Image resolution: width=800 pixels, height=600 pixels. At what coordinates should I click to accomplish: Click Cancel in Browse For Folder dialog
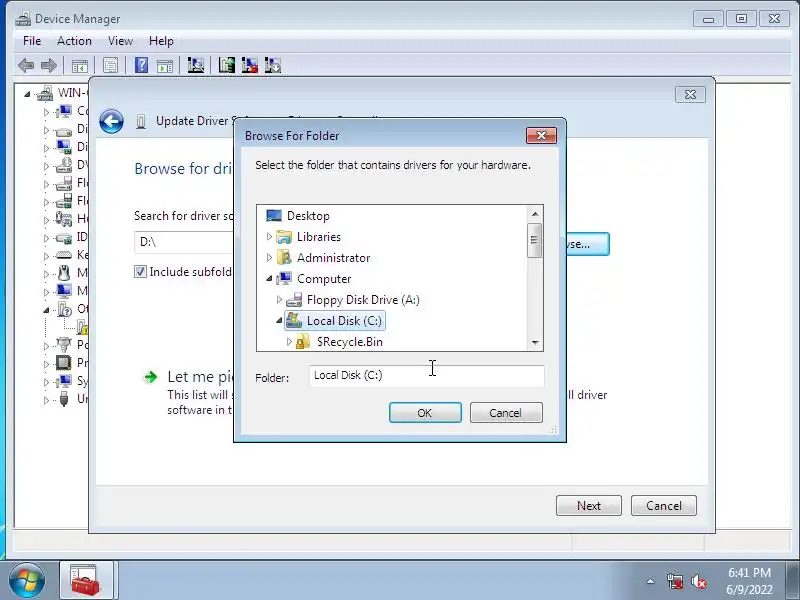pyautogui.click(x=506, y=413)
